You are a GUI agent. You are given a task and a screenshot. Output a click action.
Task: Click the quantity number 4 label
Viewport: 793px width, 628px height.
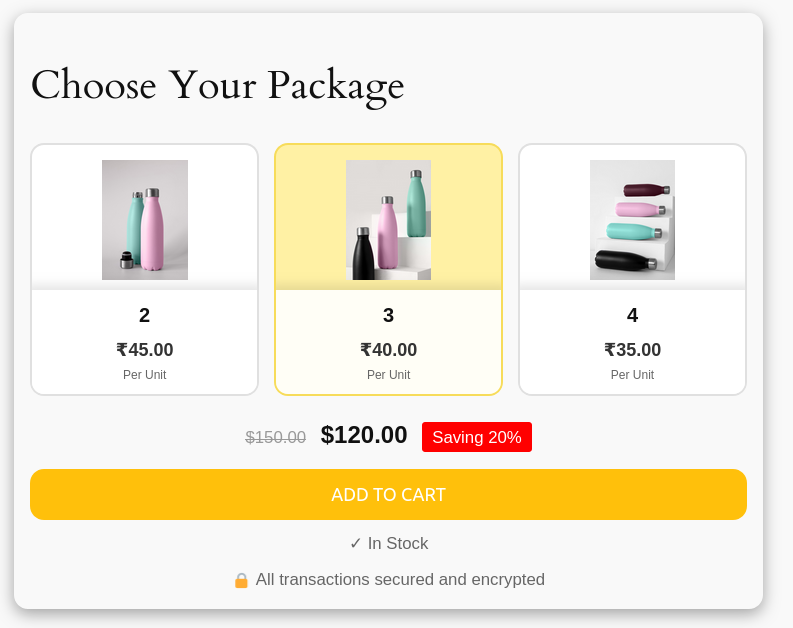tap(632, 316)
